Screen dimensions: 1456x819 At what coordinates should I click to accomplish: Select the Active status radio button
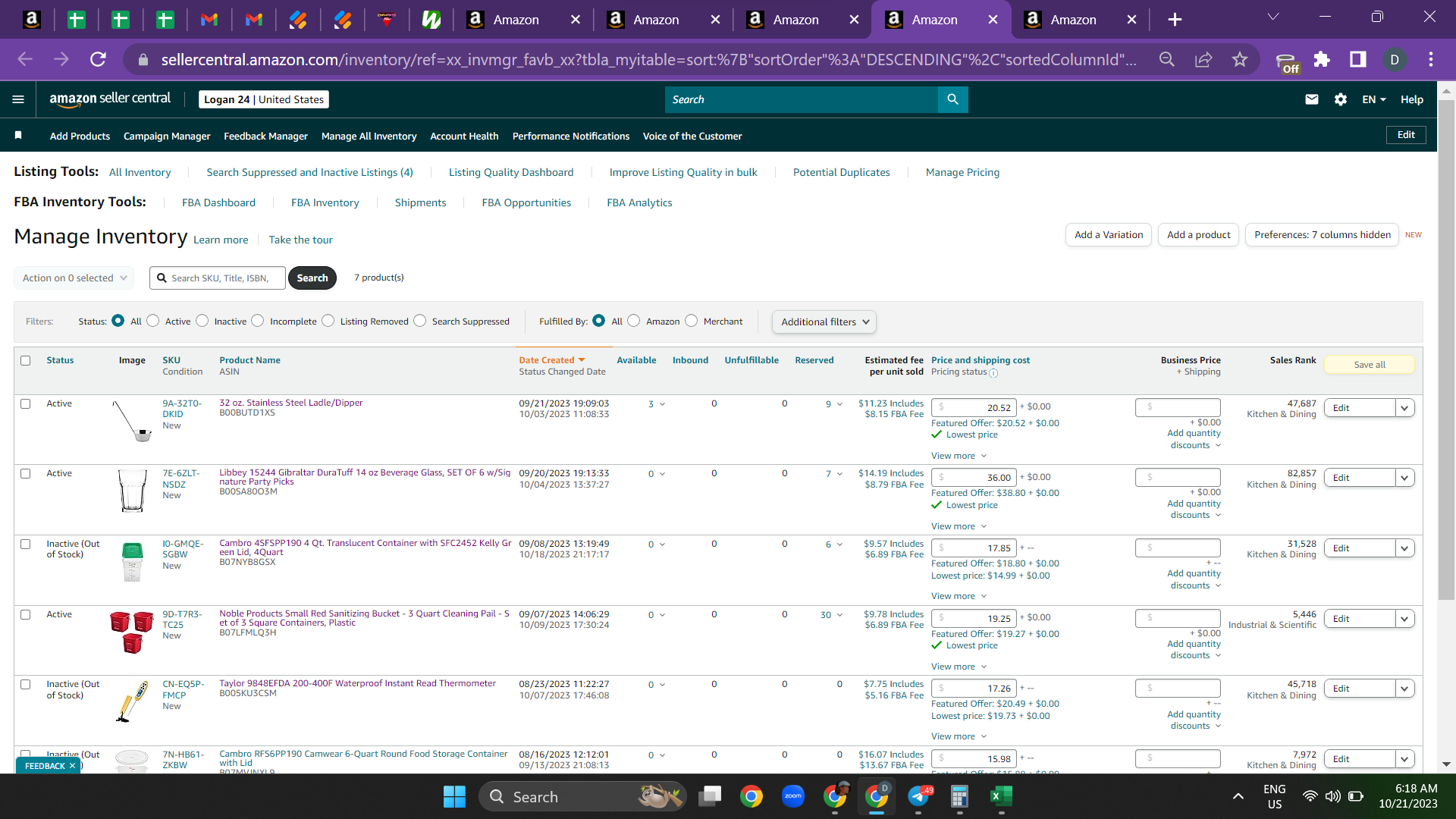tap(153, 321)
